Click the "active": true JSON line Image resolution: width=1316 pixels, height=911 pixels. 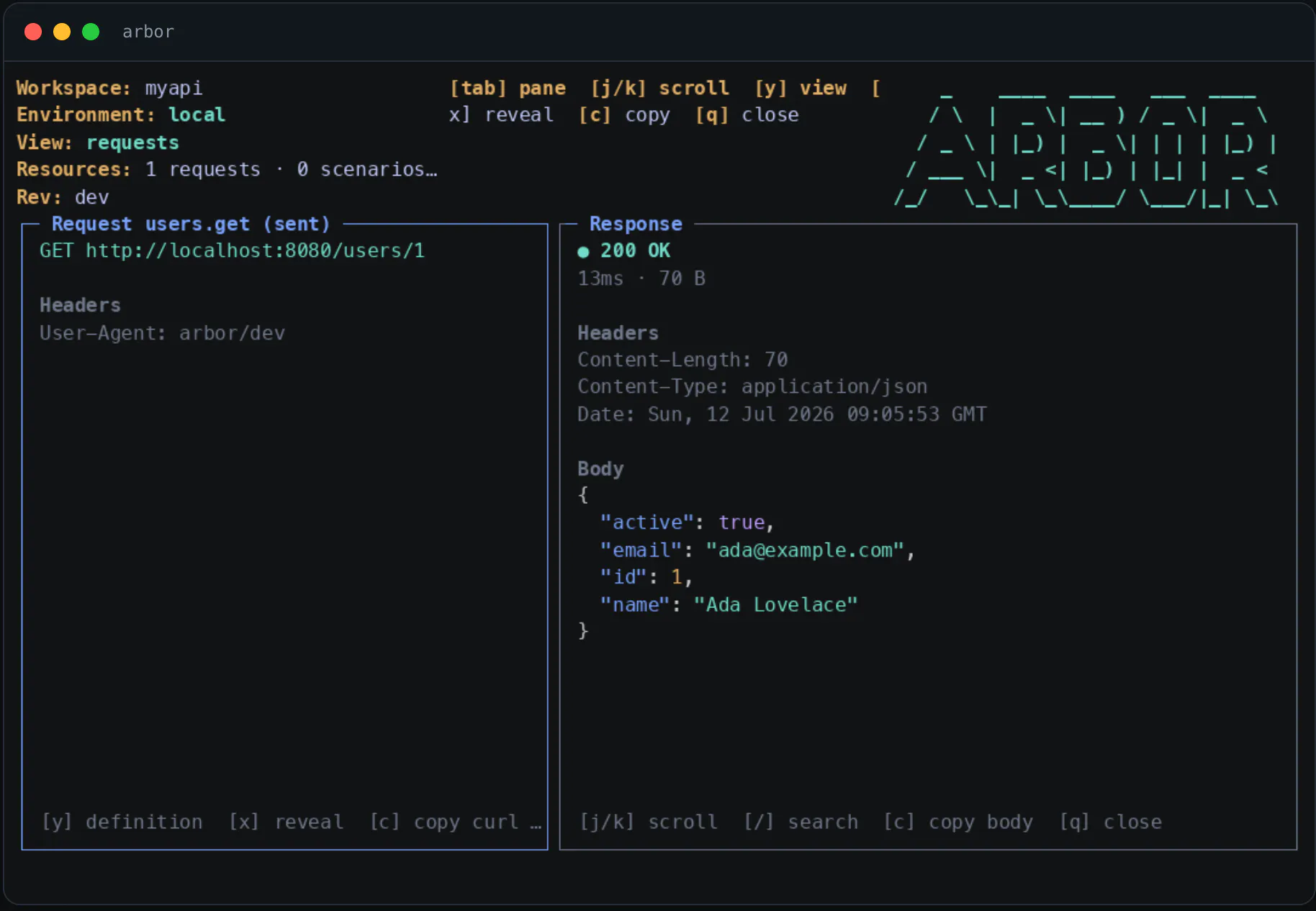click(687, 522)
